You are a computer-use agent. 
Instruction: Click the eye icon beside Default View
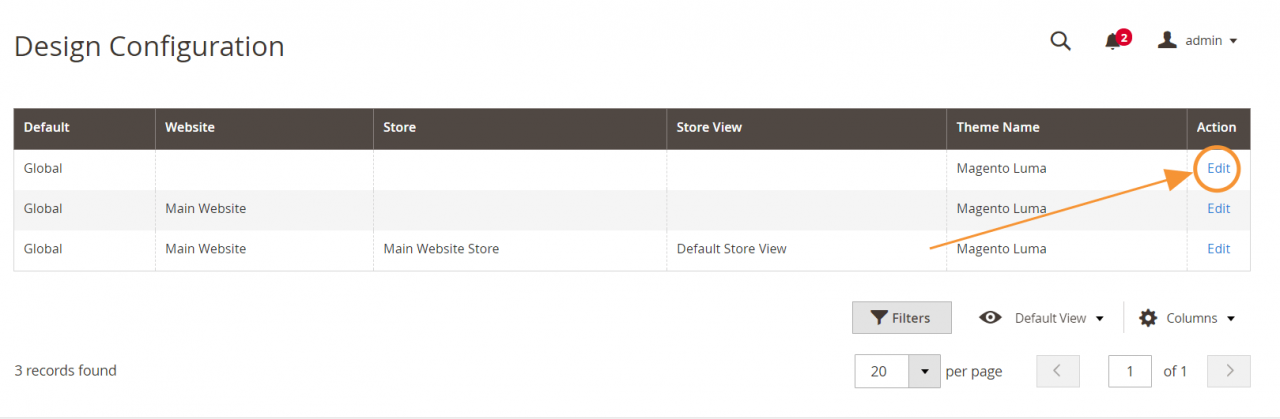coord(990,318)
